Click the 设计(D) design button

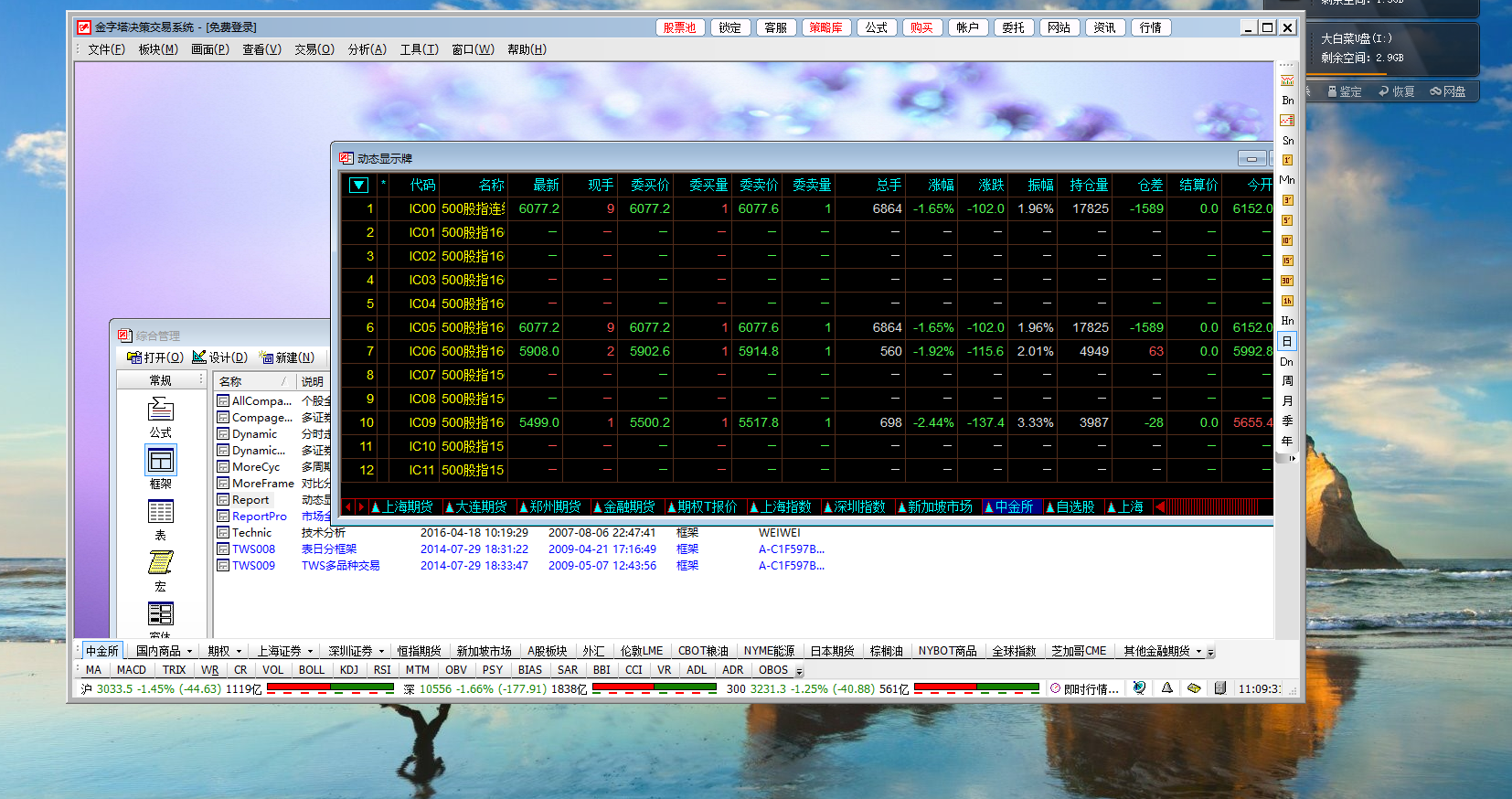point(220,357)
